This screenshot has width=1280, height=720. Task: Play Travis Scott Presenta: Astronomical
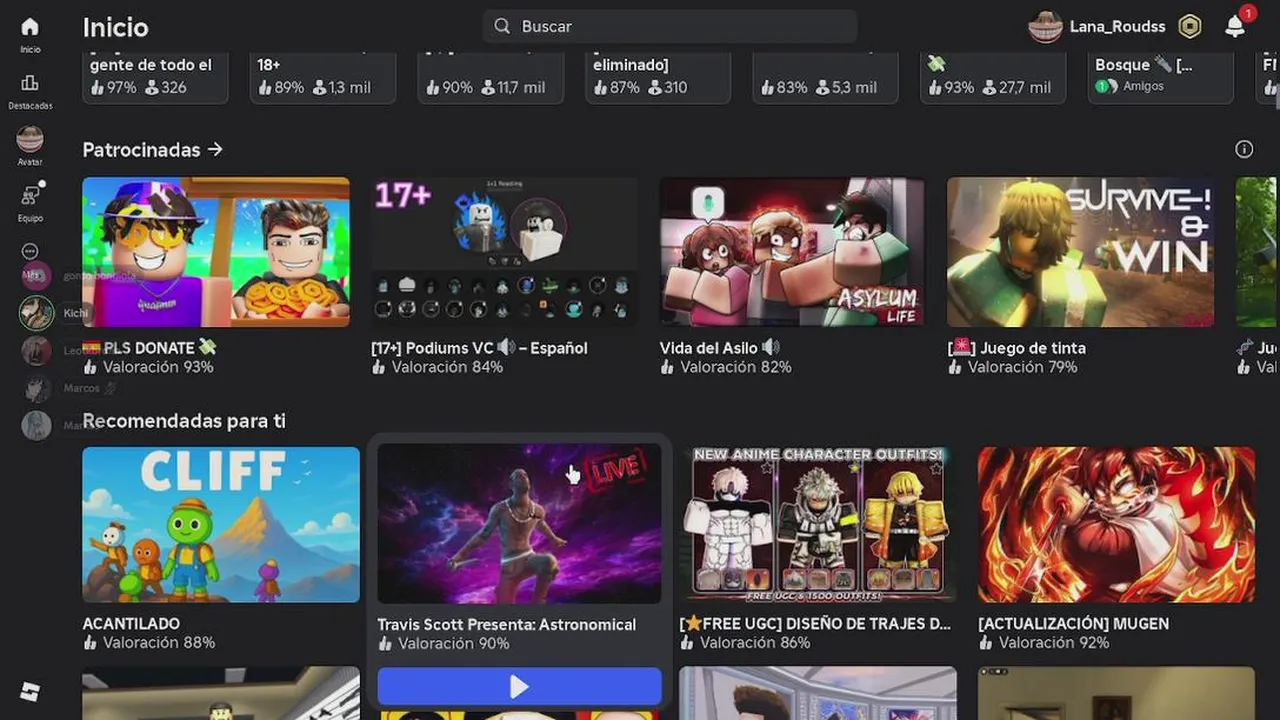point(519,686)
